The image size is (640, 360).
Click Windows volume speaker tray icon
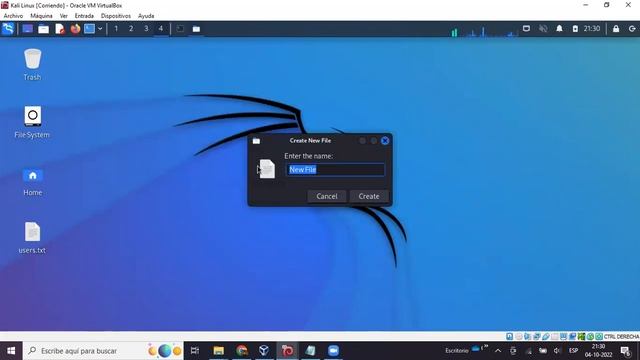coord(557,351)
